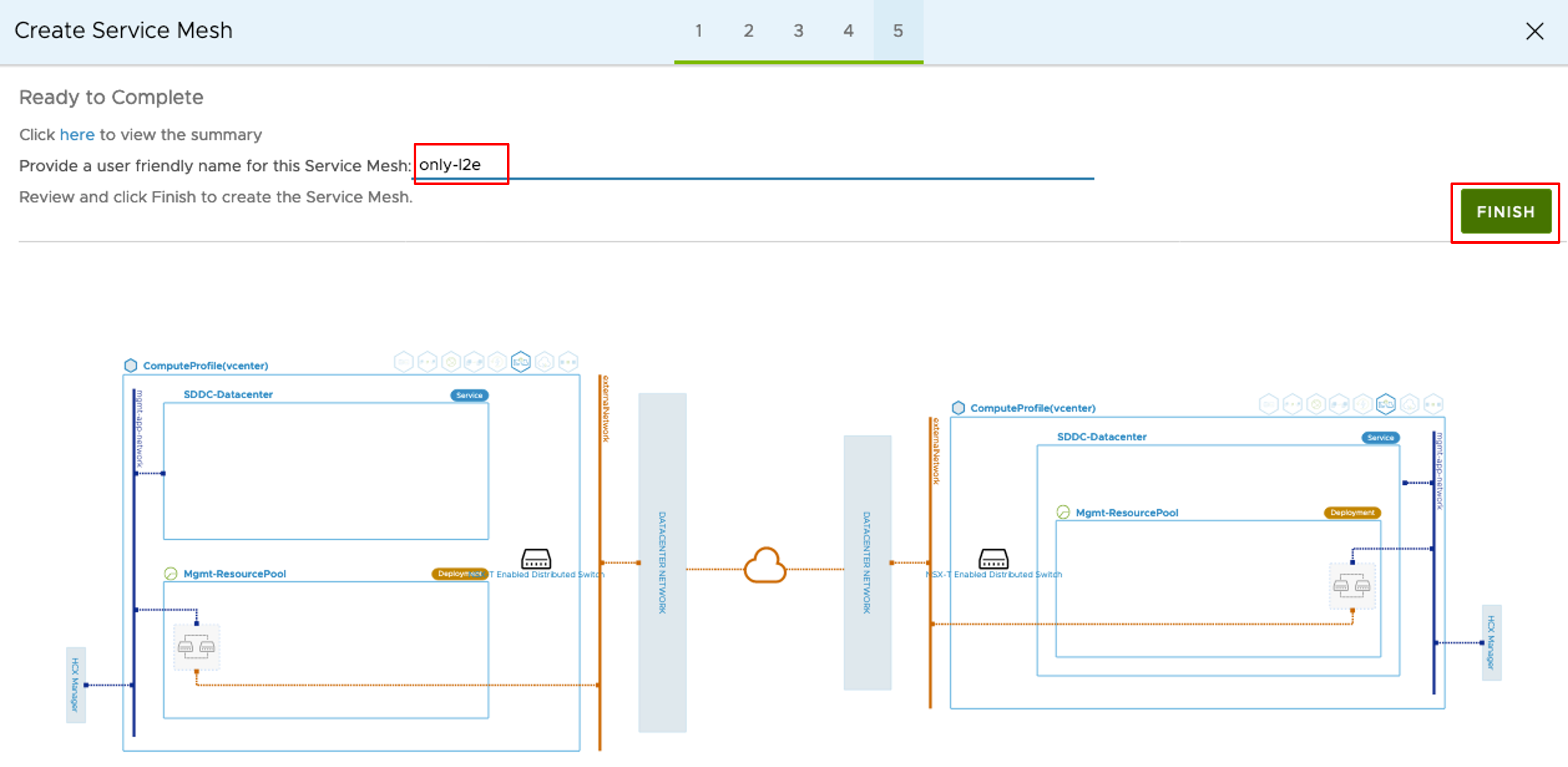The image size is (1568, 767).
Task: Click the highlighted Network Extension hexagon in right profile
Action: tap(1386, 404)
